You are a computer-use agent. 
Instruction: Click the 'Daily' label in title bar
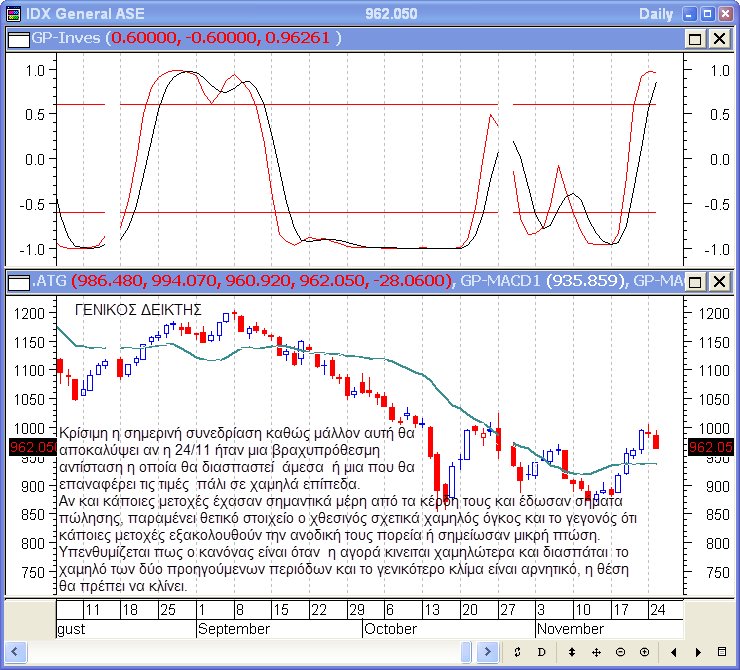[656, 13]
